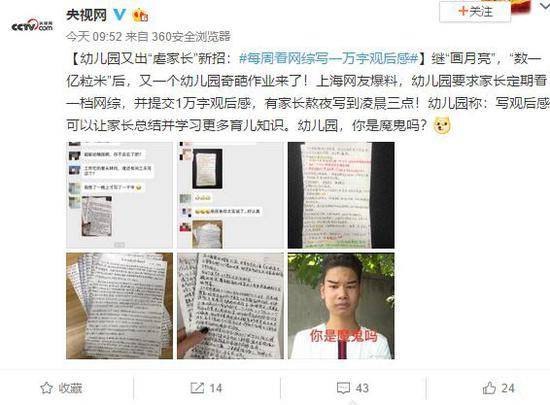Open second chat screenshot thumbnail with photos
550x405 pixels.
[230, 195]
